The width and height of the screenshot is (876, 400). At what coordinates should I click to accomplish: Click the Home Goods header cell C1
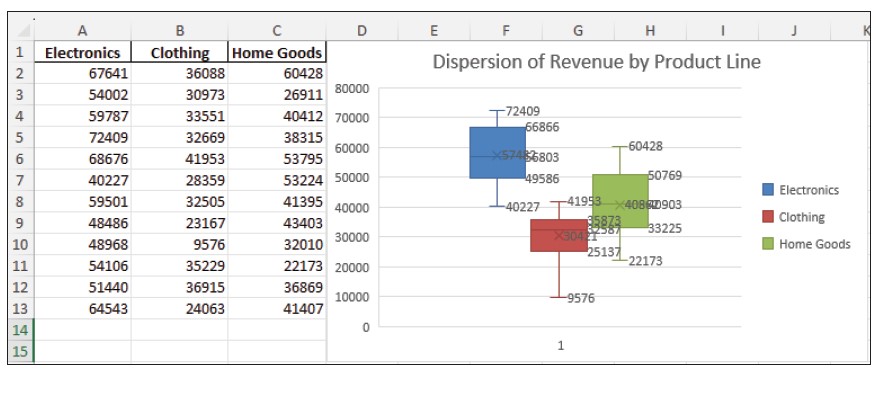point(277,53)
